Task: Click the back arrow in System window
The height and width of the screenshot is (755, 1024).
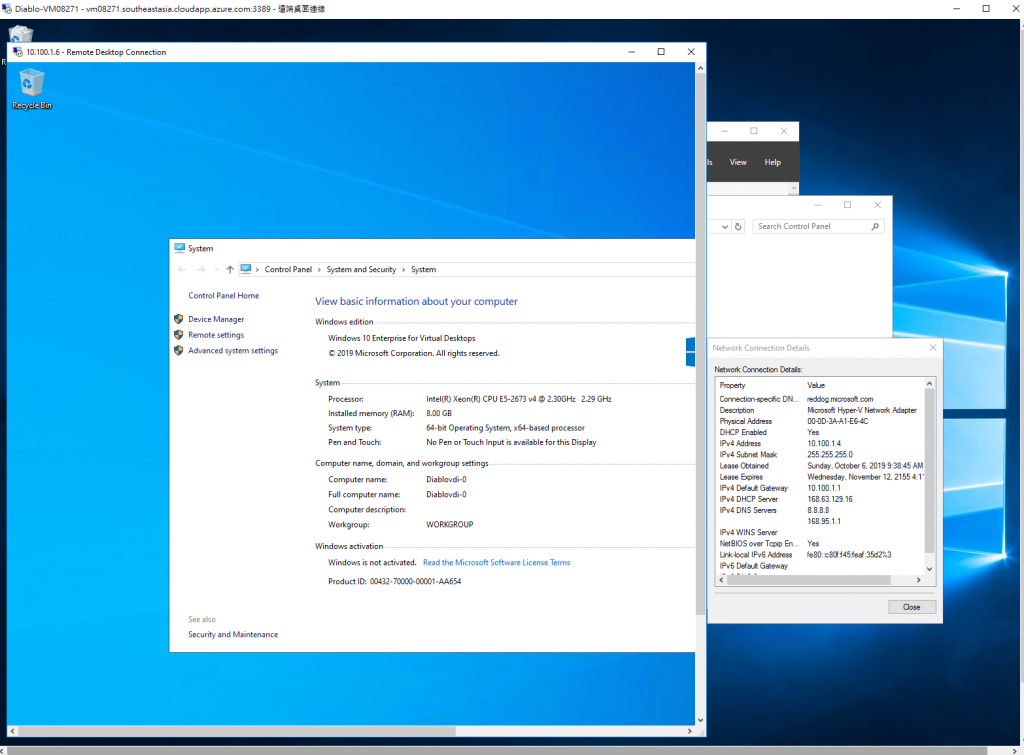Action: 182,270
